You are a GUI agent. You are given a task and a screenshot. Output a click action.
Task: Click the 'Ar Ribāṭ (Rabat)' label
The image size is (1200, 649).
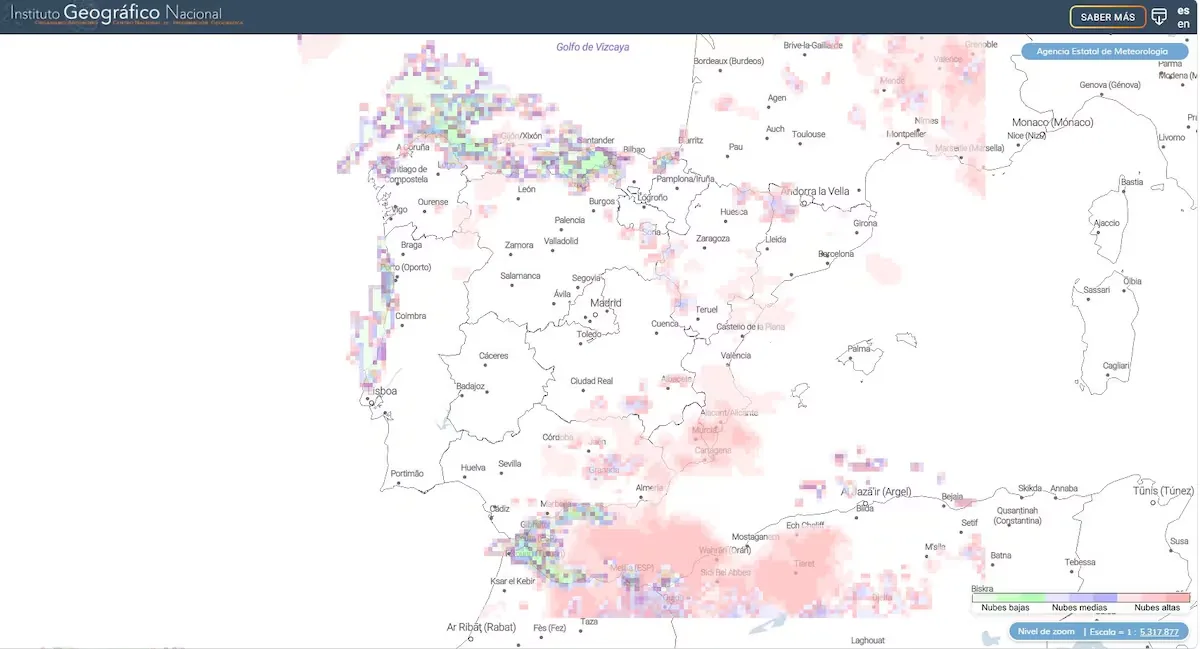(x=483, y=627)
